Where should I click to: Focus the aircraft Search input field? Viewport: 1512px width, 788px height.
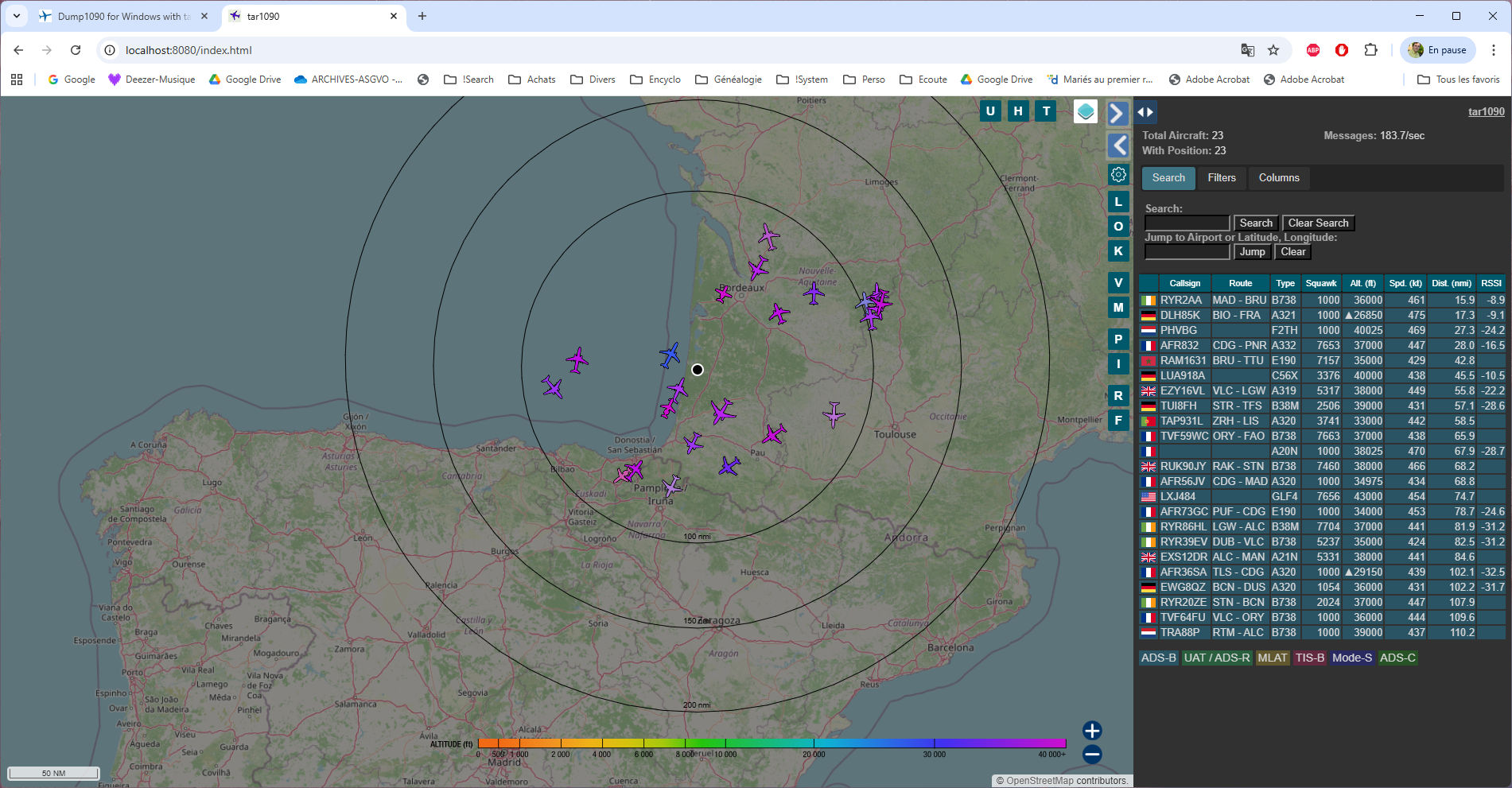coord(1187,223)
